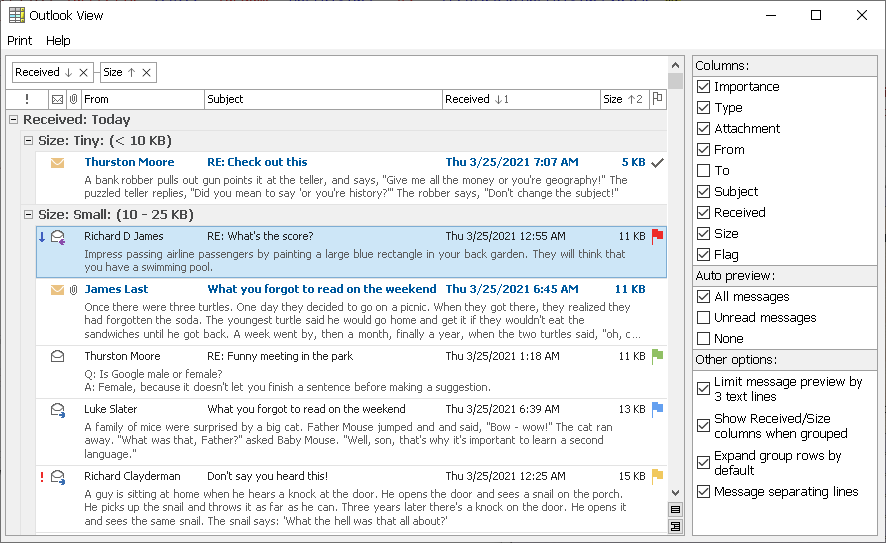The width and height of the screenshot is (886, 543).
Task: Click the Type envelope column header icon
Action: (57, 99)
